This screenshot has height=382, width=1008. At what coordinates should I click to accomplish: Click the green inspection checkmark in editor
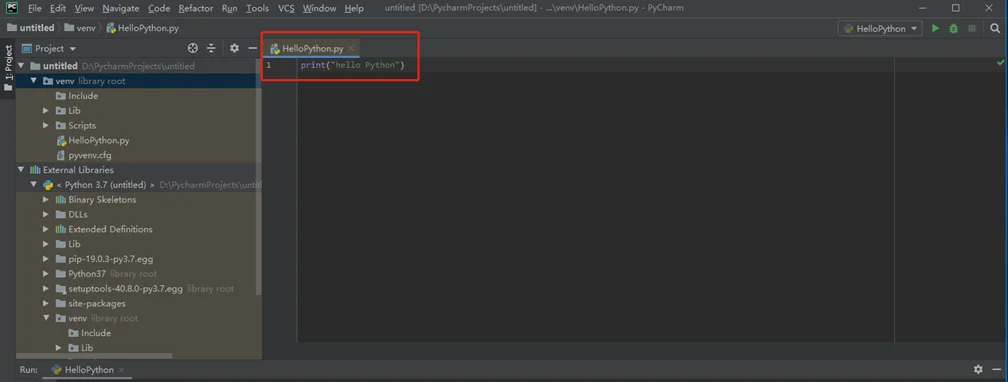pos(1000,63)
